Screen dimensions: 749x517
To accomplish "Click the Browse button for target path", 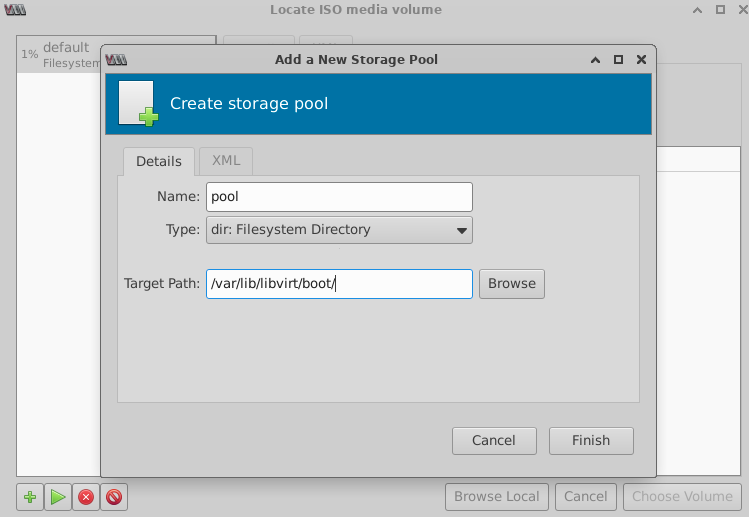I will coord(512,284).
